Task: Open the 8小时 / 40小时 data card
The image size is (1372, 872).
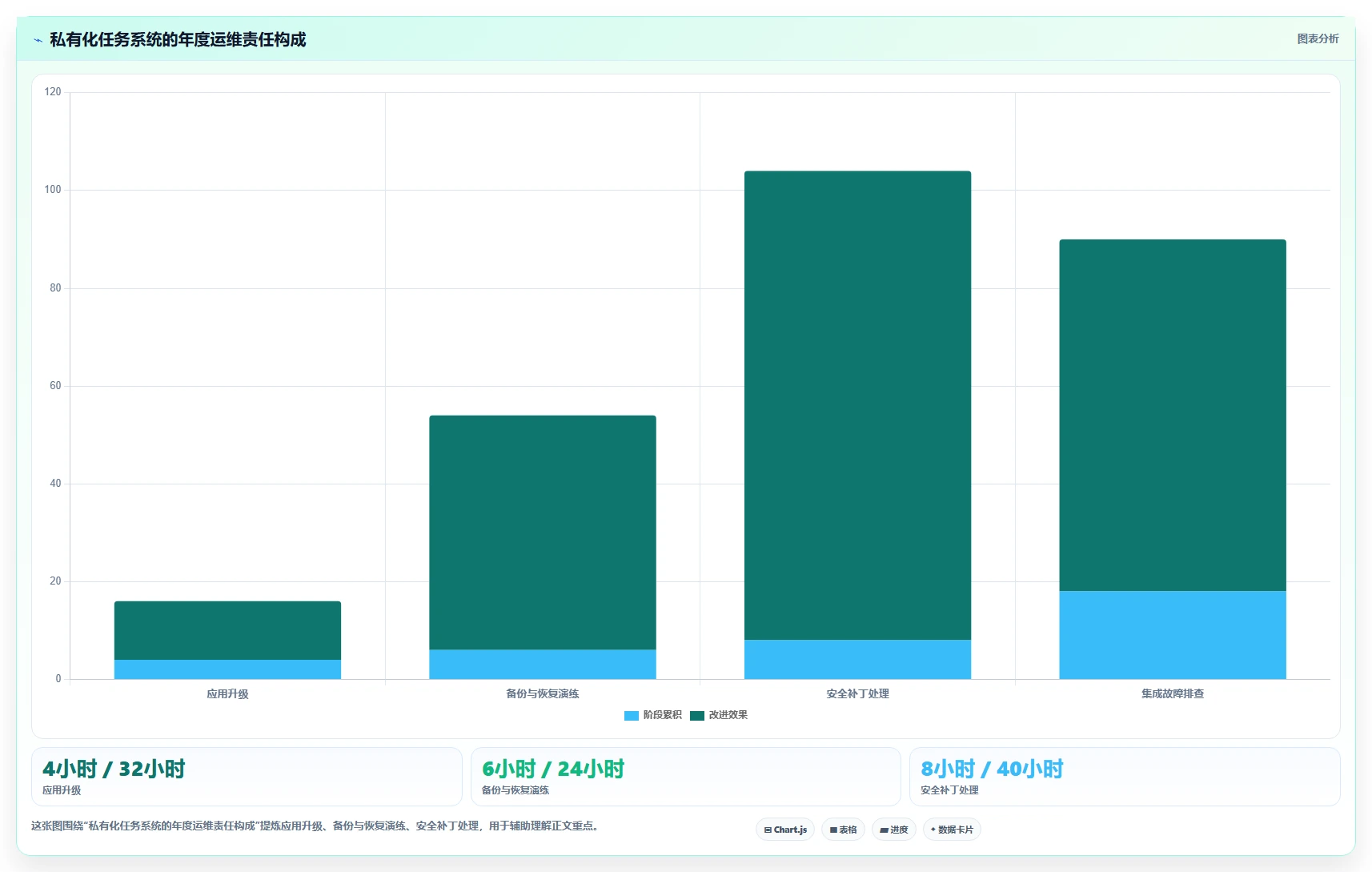Action: click(x=1125, y=777)
